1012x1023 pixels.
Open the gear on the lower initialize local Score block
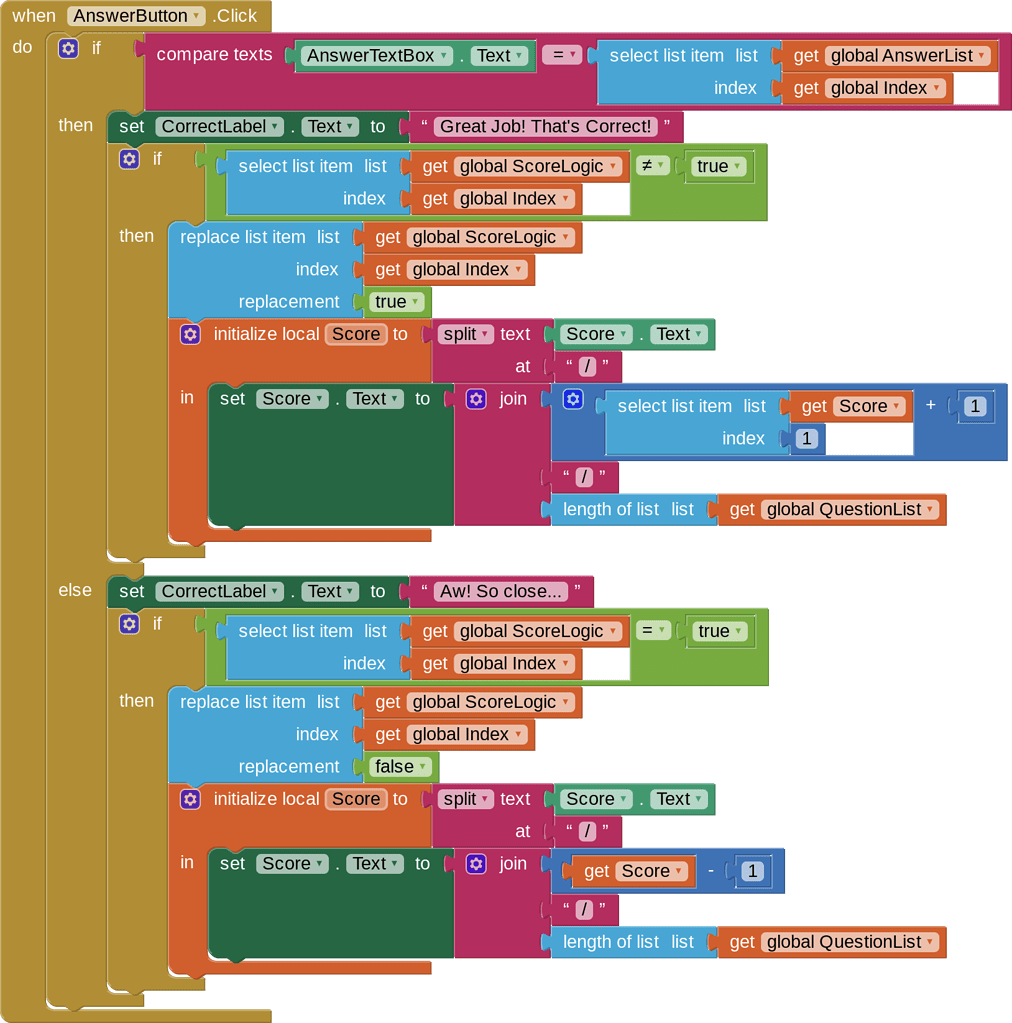point(190,799)
